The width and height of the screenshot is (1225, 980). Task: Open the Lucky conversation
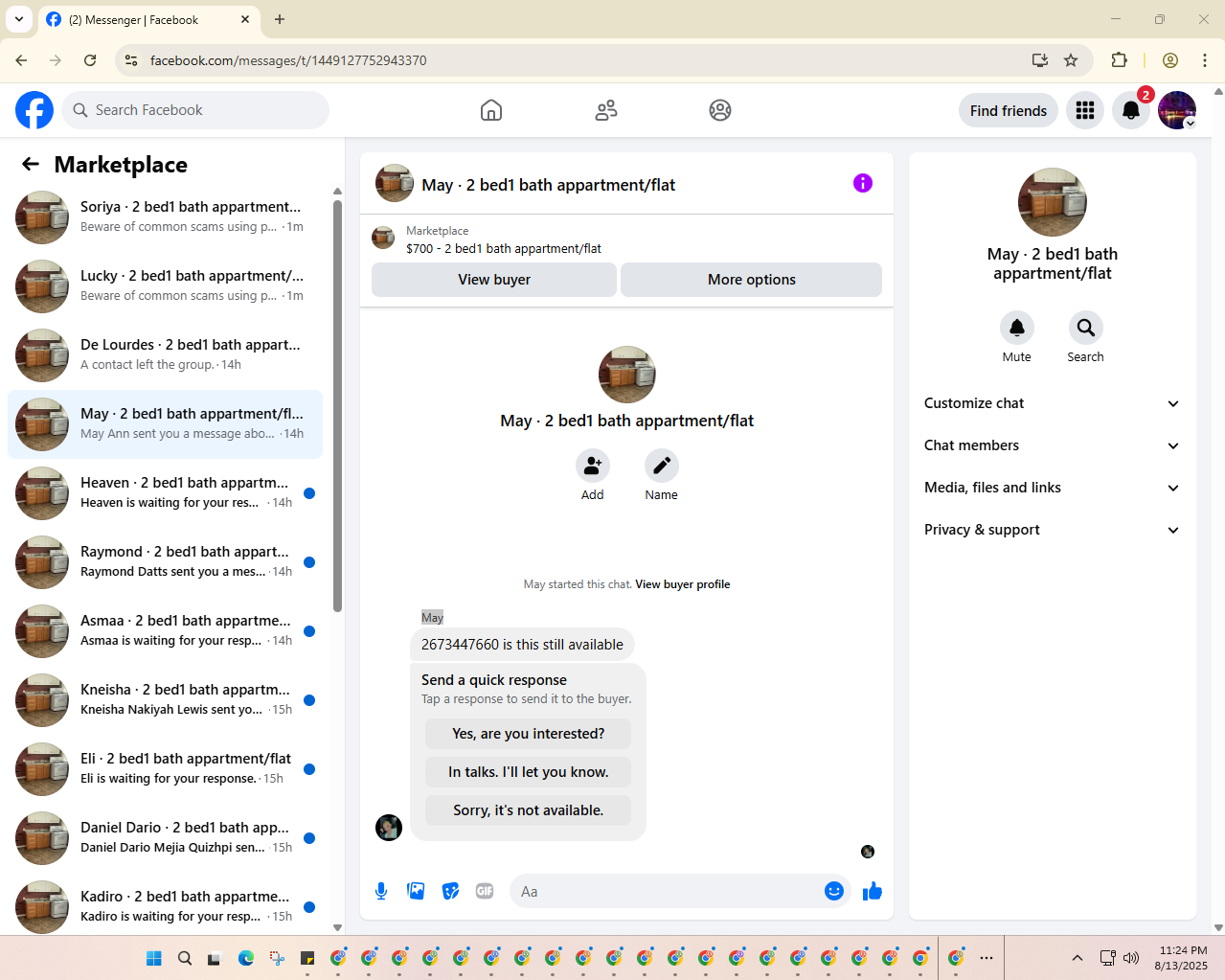tap(166, 286)
